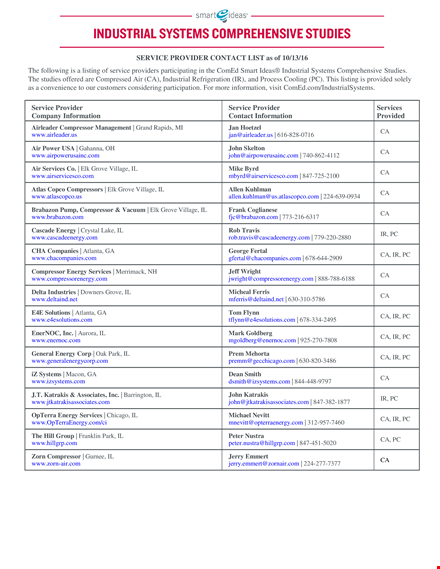This screenshot has height=569, width=440.
Task: Select Delta Industries company name
Action: tap(54, 292)
